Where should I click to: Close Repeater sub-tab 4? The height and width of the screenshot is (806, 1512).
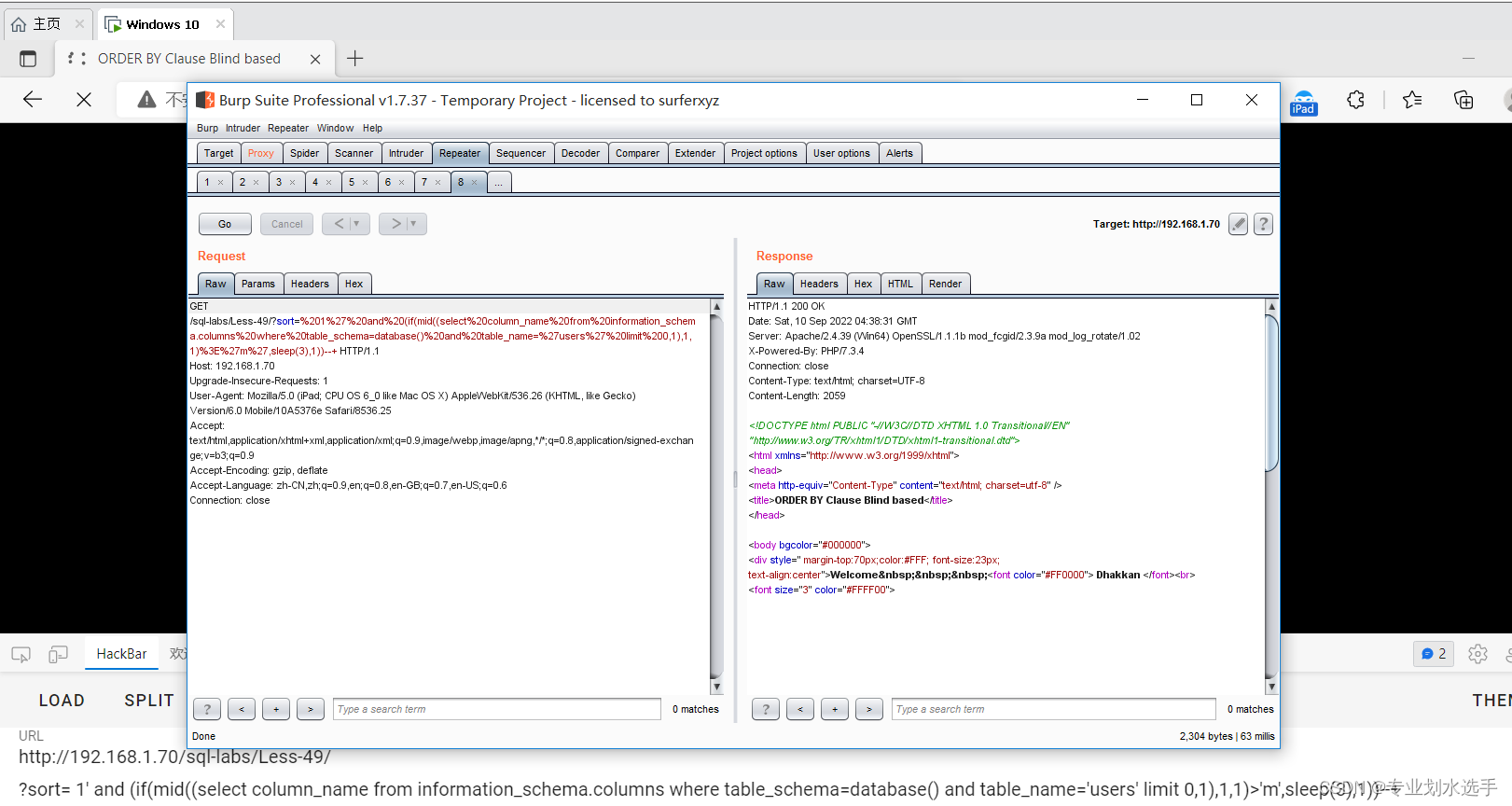(329, 183)
